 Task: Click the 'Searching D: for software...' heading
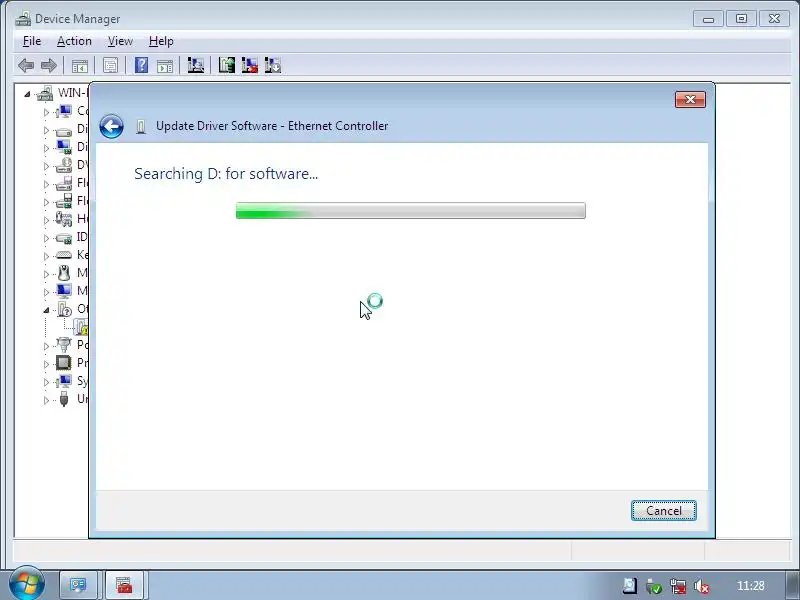[x=226, y=174]
